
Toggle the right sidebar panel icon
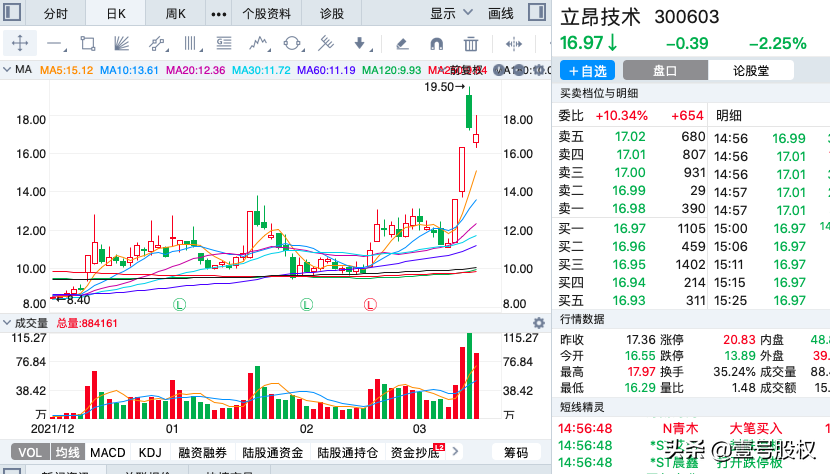pos(537,12)
